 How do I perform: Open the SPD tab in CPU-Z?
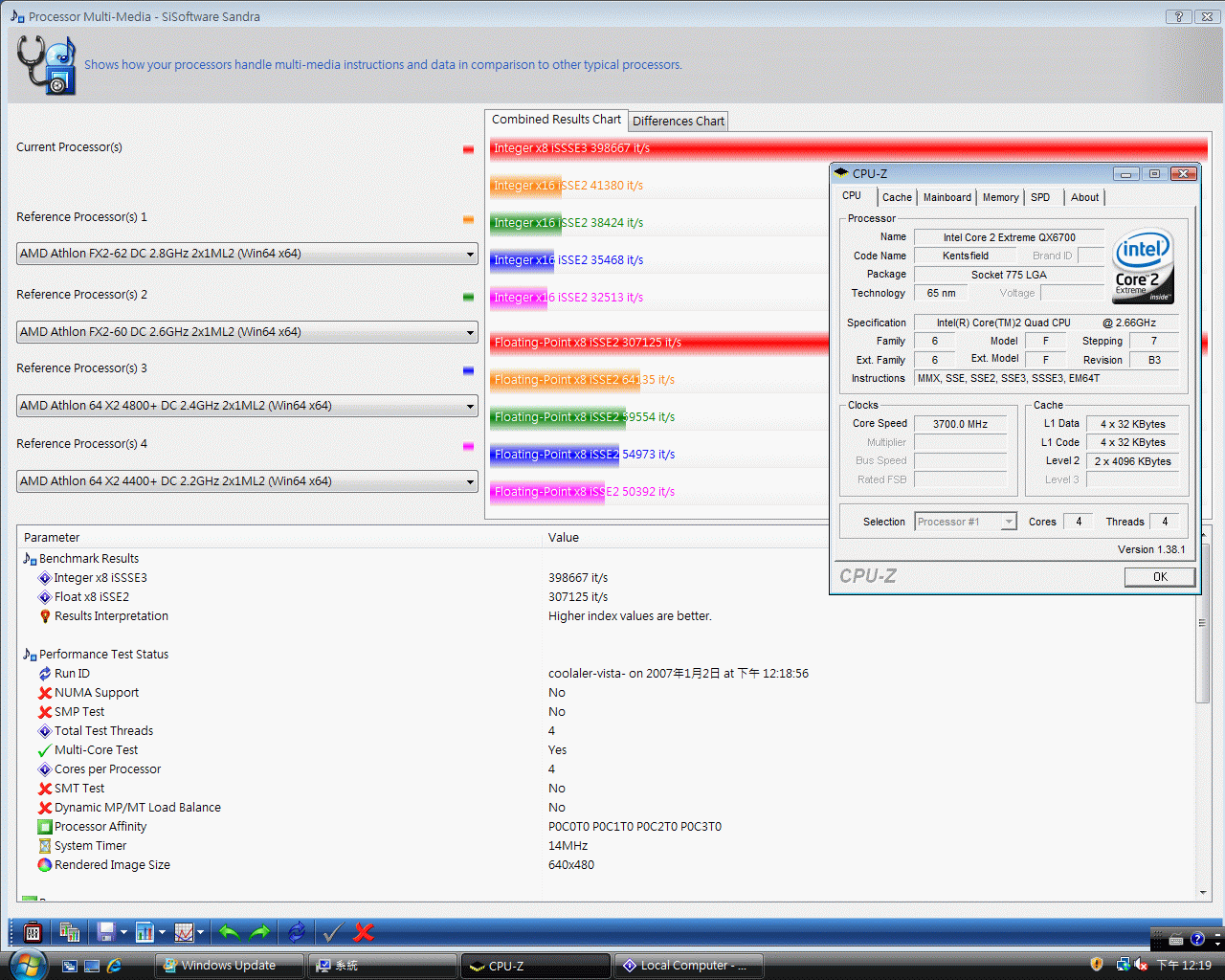click(x=1040, y=197)
